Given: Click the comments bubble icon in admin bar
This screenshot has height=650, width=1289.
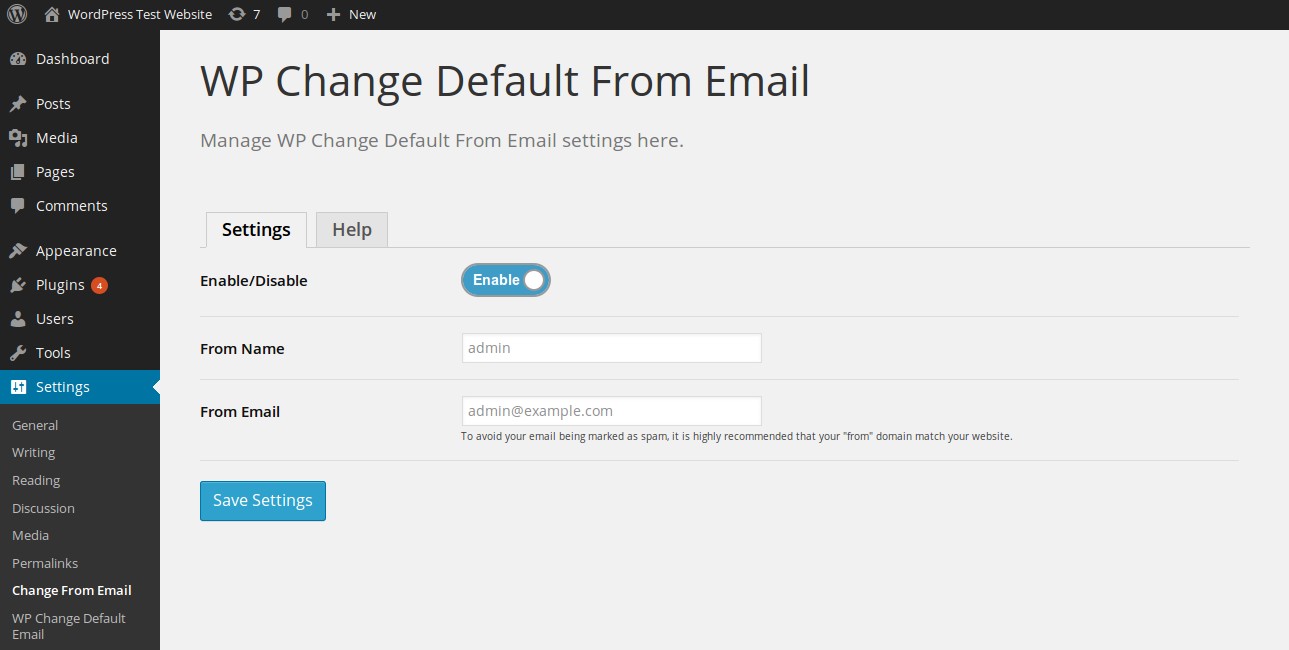Looking at the screenshot, I should pos(285,14).
